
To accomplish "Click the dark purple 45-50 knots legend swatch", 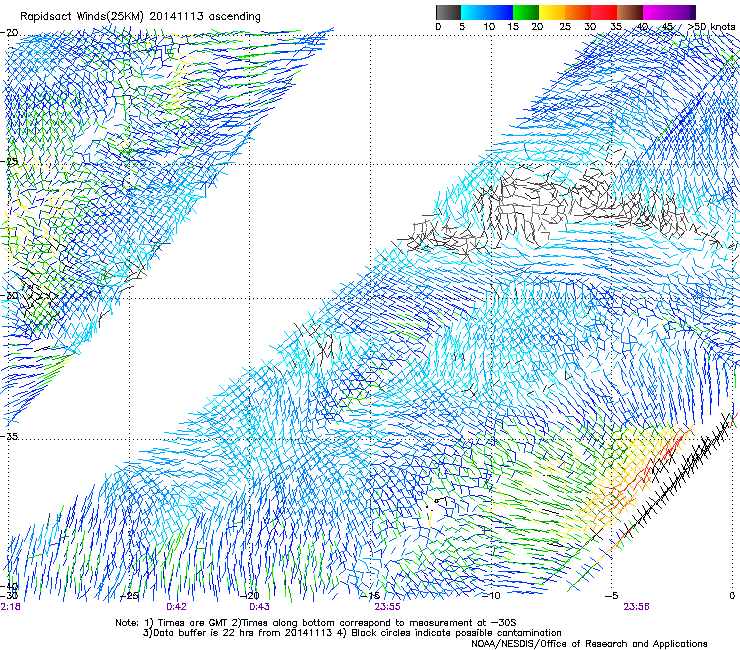I will [x=682, y=12].
